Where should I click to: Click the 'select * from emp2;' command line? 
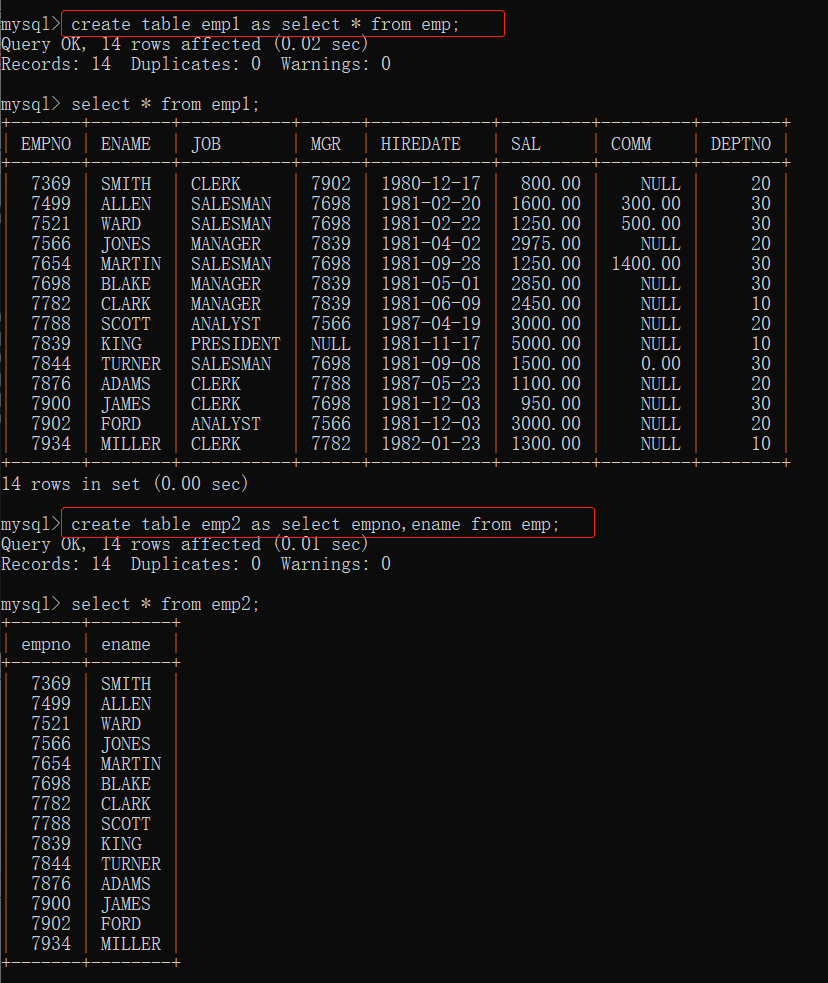click(165, 604)
